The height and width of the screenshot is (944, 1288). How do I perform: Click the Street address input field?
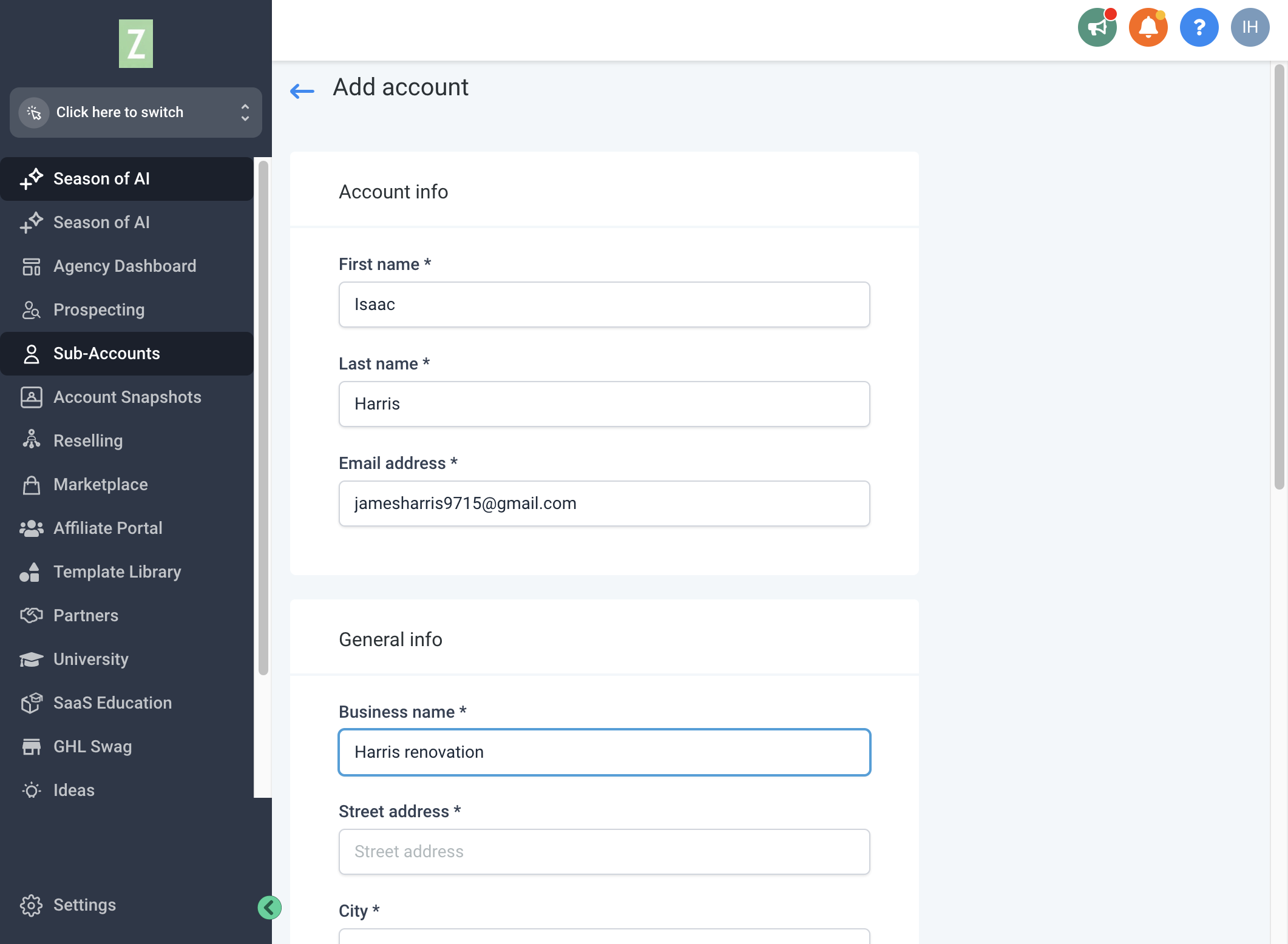point(604,852)
